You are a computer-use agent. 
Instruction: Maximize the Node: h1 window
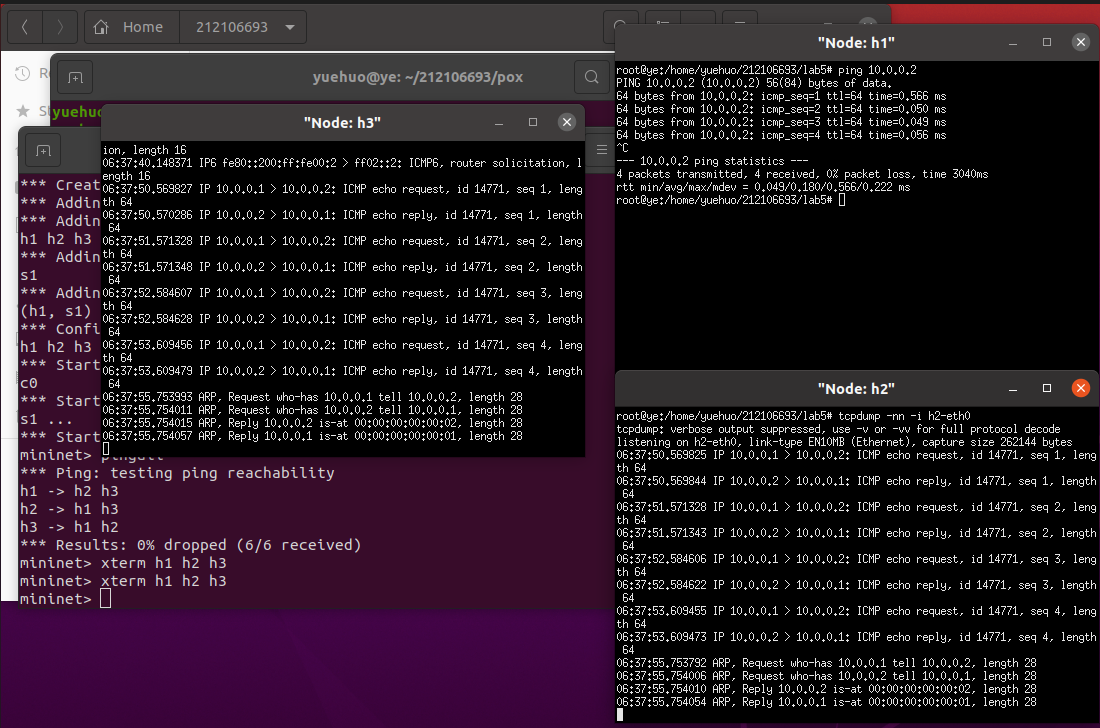pos(1047,42)
